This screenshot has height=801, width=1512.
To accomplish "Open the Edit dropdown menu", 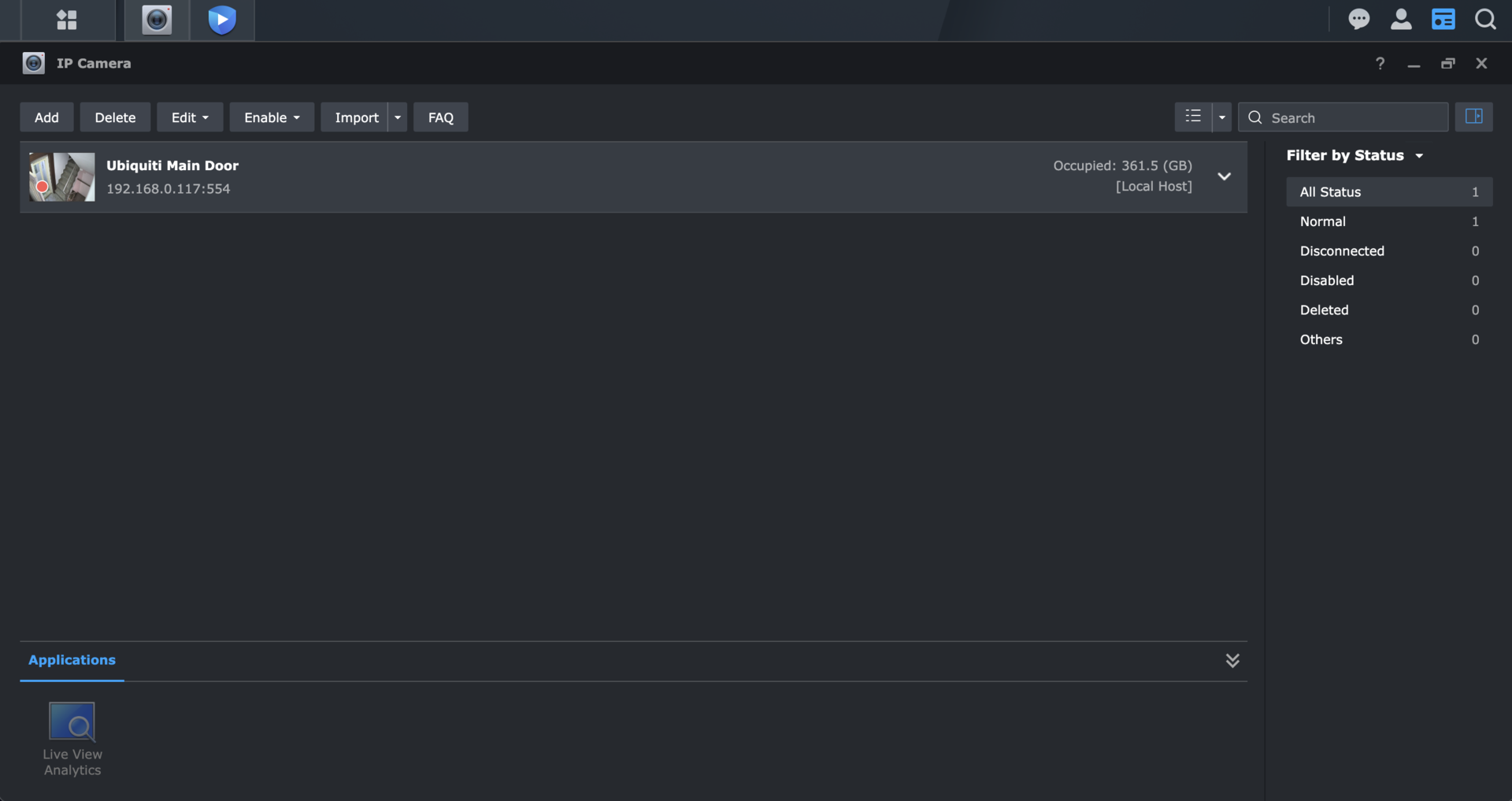I will click(190, 117).
